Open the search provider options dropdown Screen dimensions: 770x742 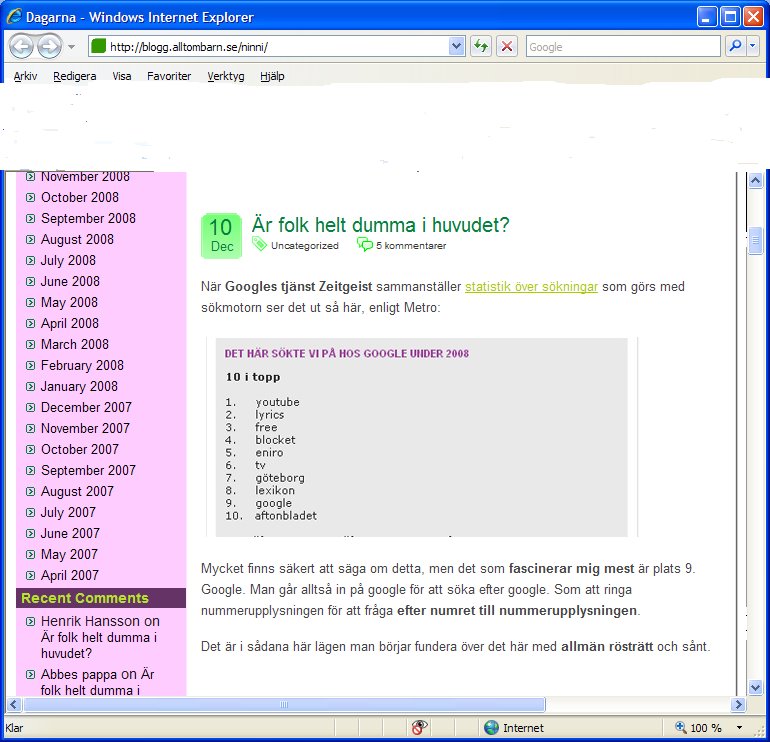[x=753, y=46]
